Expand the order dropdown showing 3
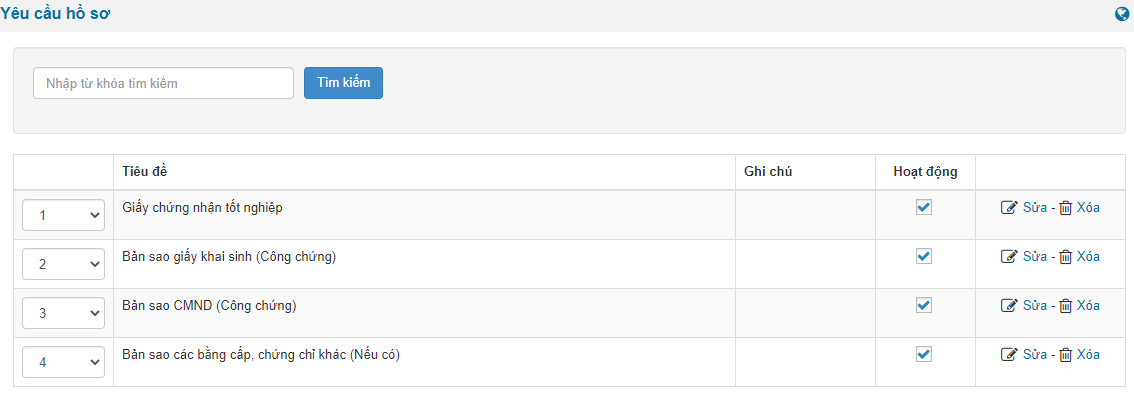This screenshot has height=401, width=1134. pos(64,313)
